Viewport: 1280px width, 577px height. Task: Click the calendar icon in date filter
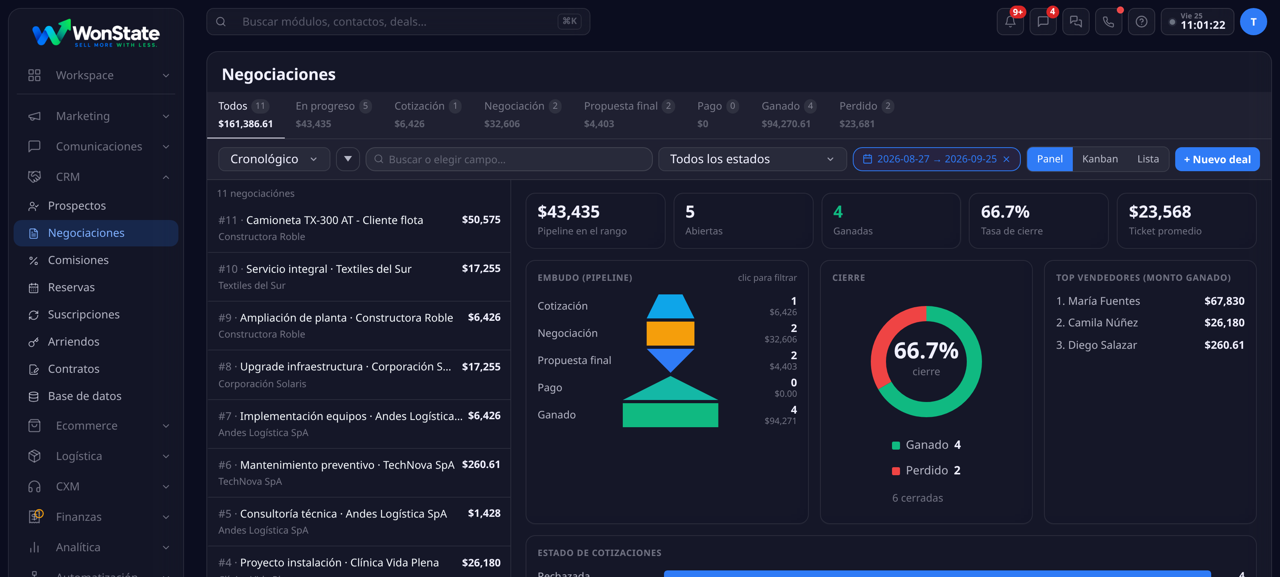click(867, 159)
